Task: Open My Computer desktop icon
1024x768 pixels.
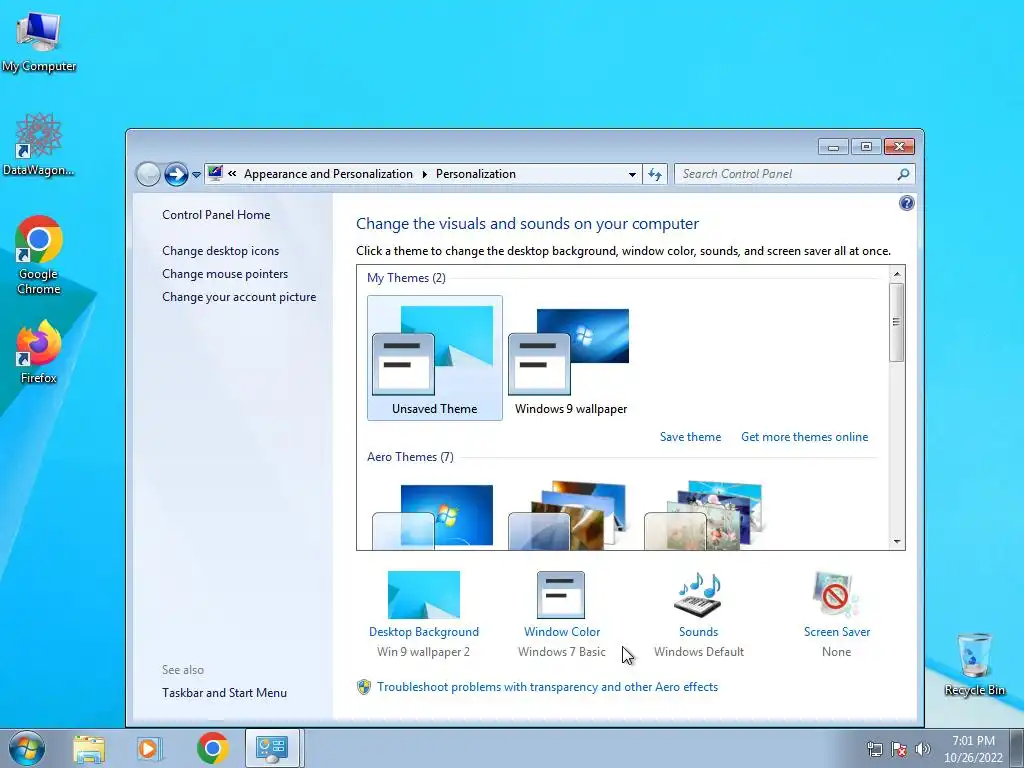Action: [39, 40]
